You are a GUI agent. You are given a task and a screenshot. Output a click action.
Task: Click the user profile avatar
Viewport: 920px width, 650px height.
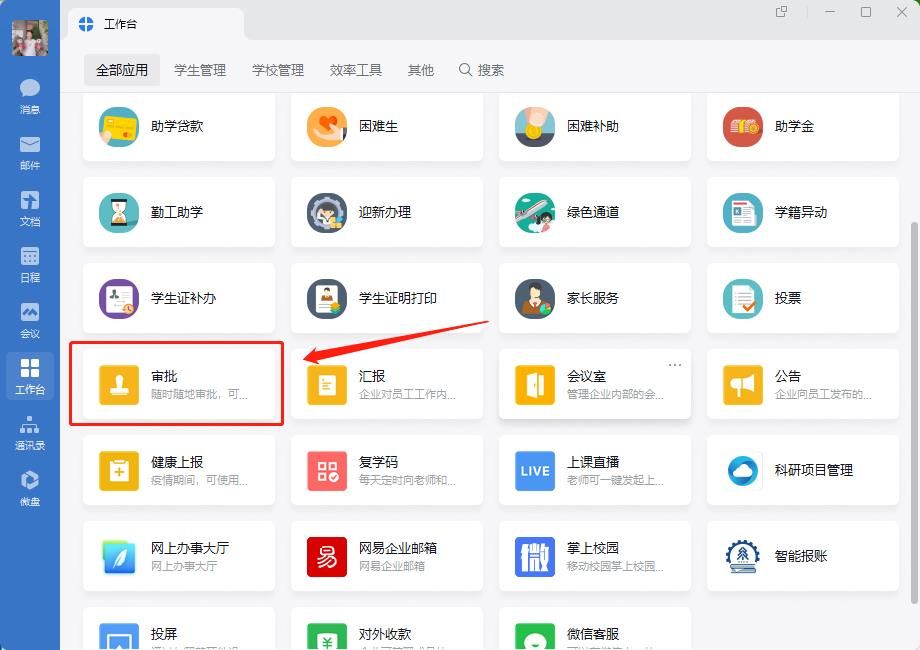pyautogui.click(x=30, y=37)
